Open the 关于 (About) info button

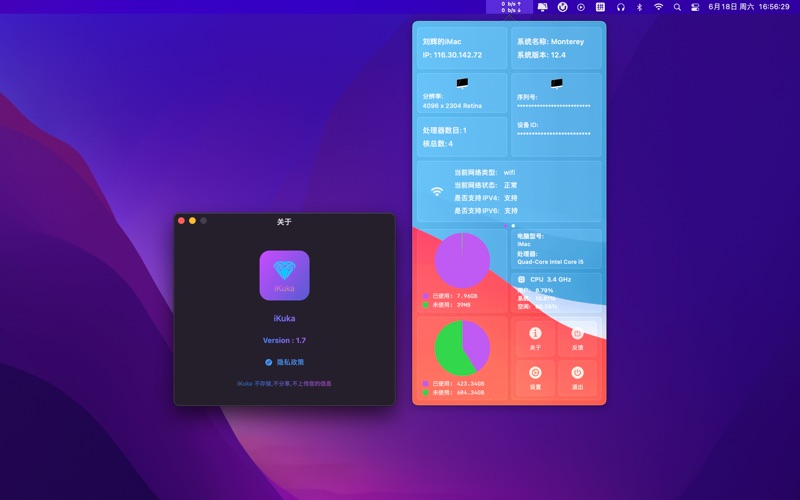coord(535,338)
